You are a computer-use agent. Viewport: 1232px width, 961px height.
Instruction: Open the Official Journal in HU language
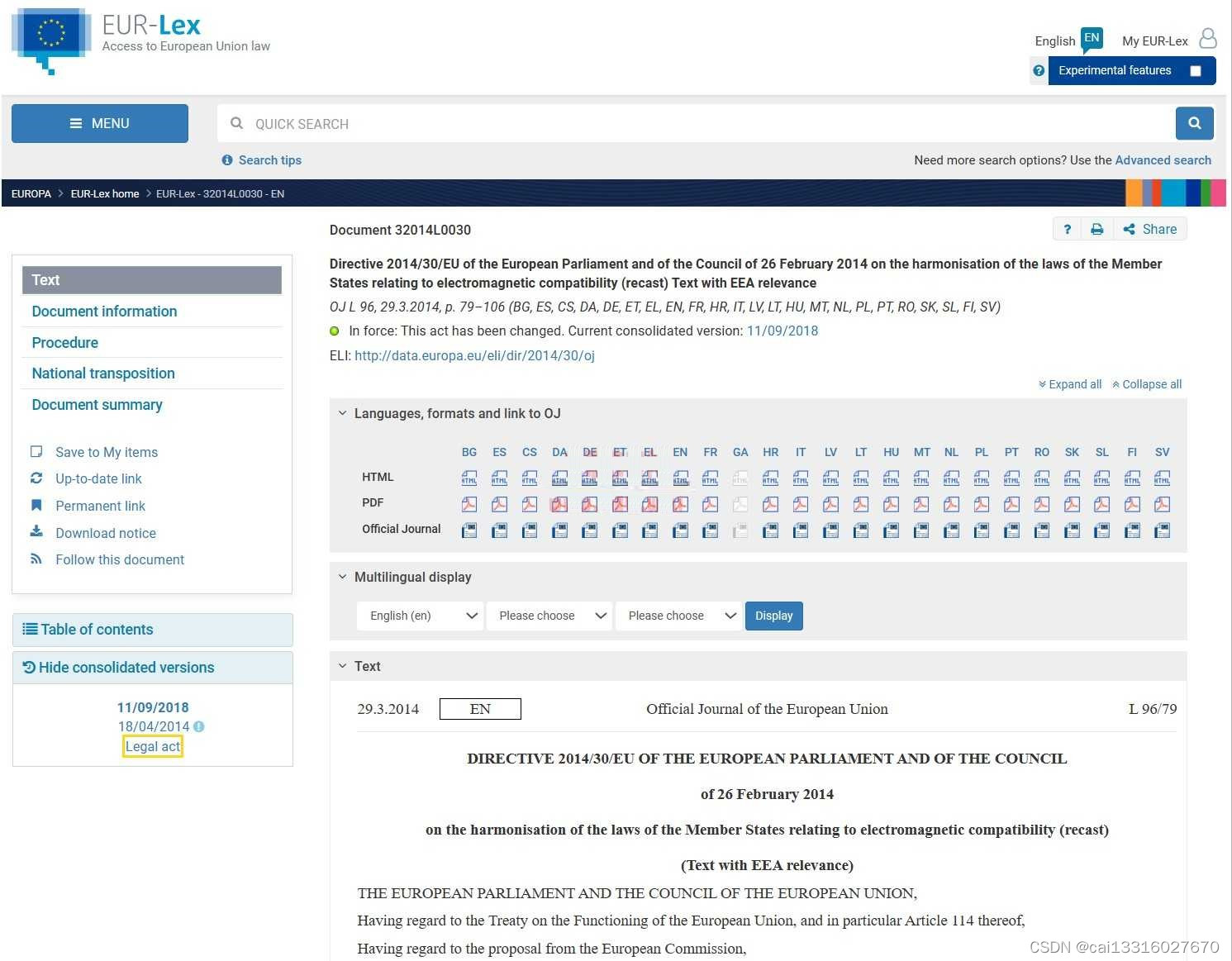pos(891,530)
